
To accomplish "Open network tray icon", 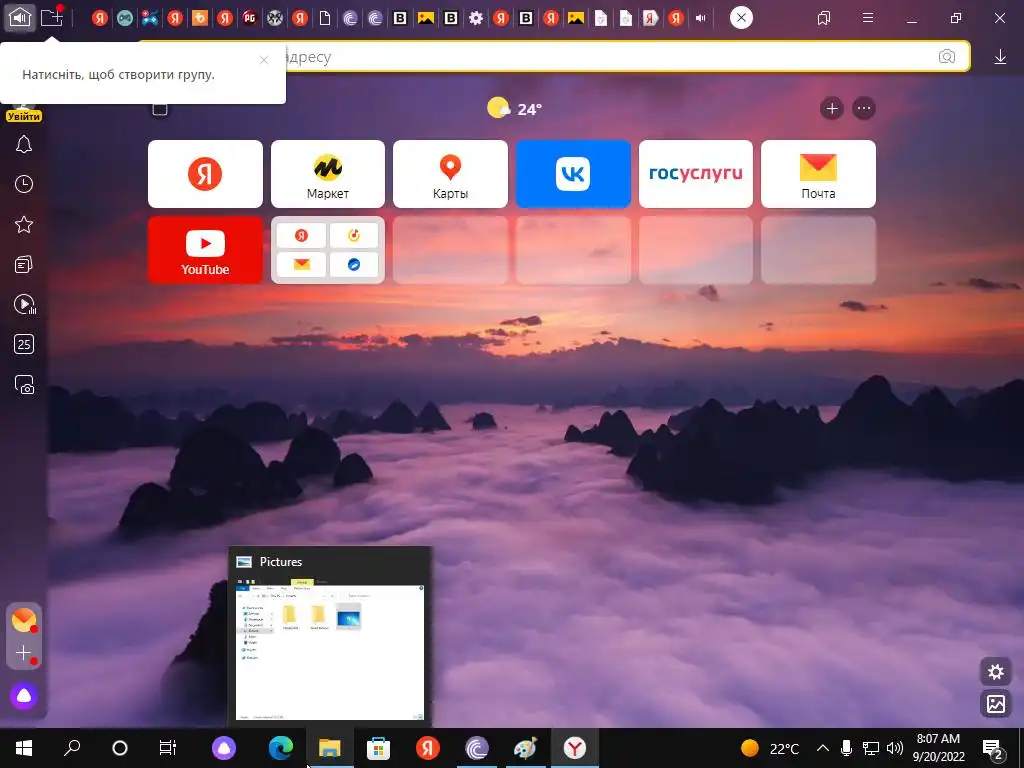I will point(871,748).
